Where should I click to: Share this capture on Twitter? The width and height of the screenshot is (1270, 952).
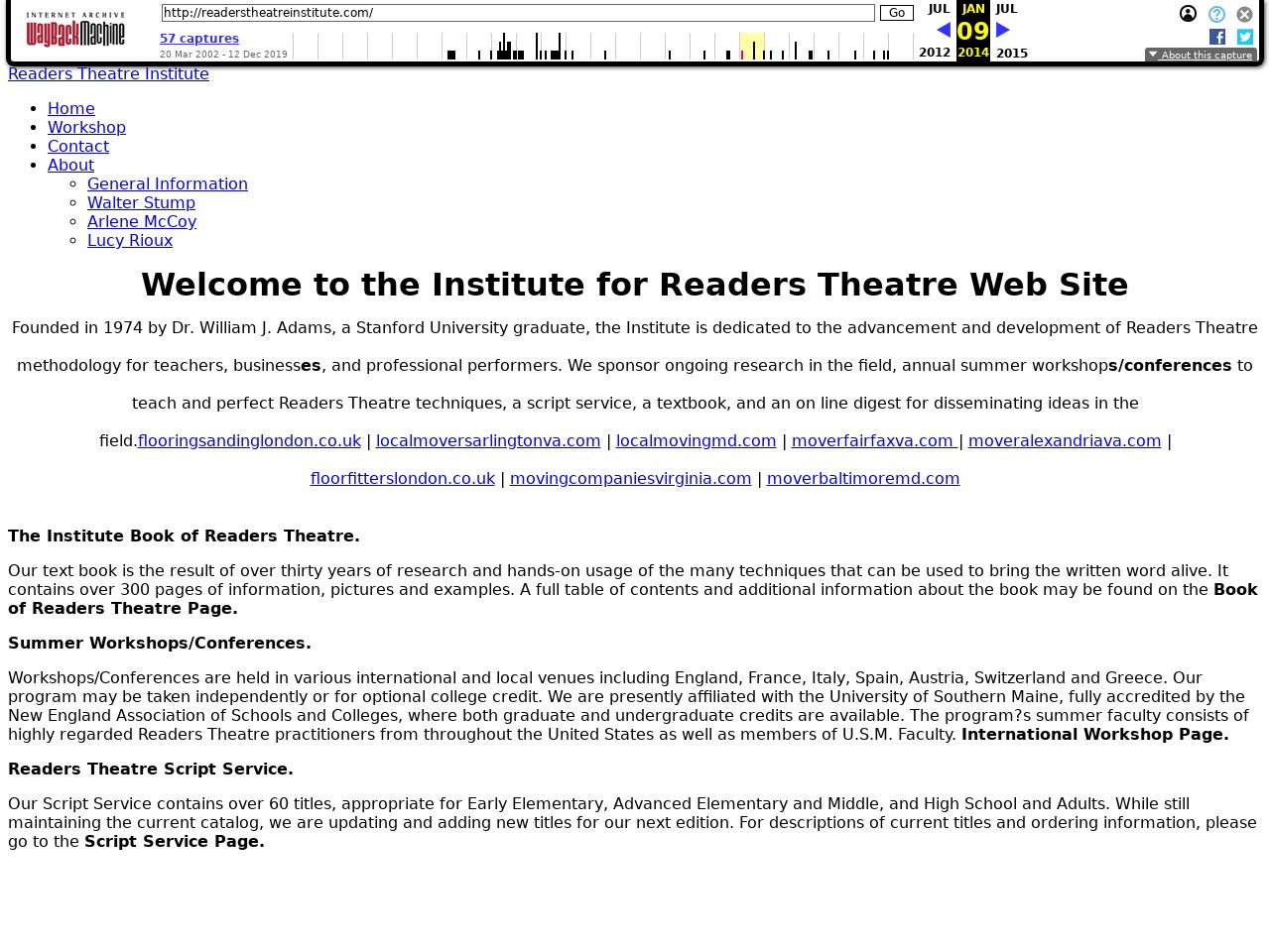coord(1244,37)
